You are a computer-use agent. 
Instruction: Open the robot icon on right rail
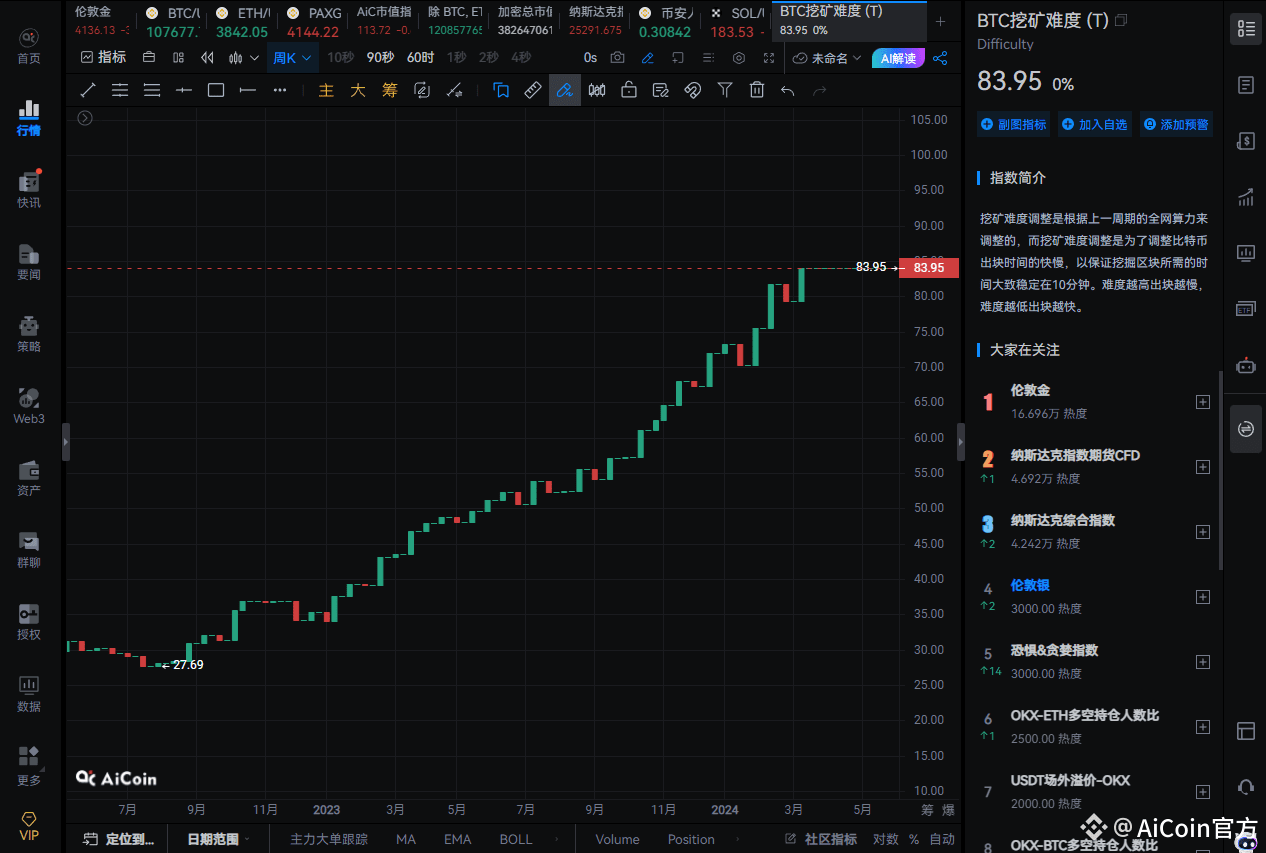(1245, 365)
